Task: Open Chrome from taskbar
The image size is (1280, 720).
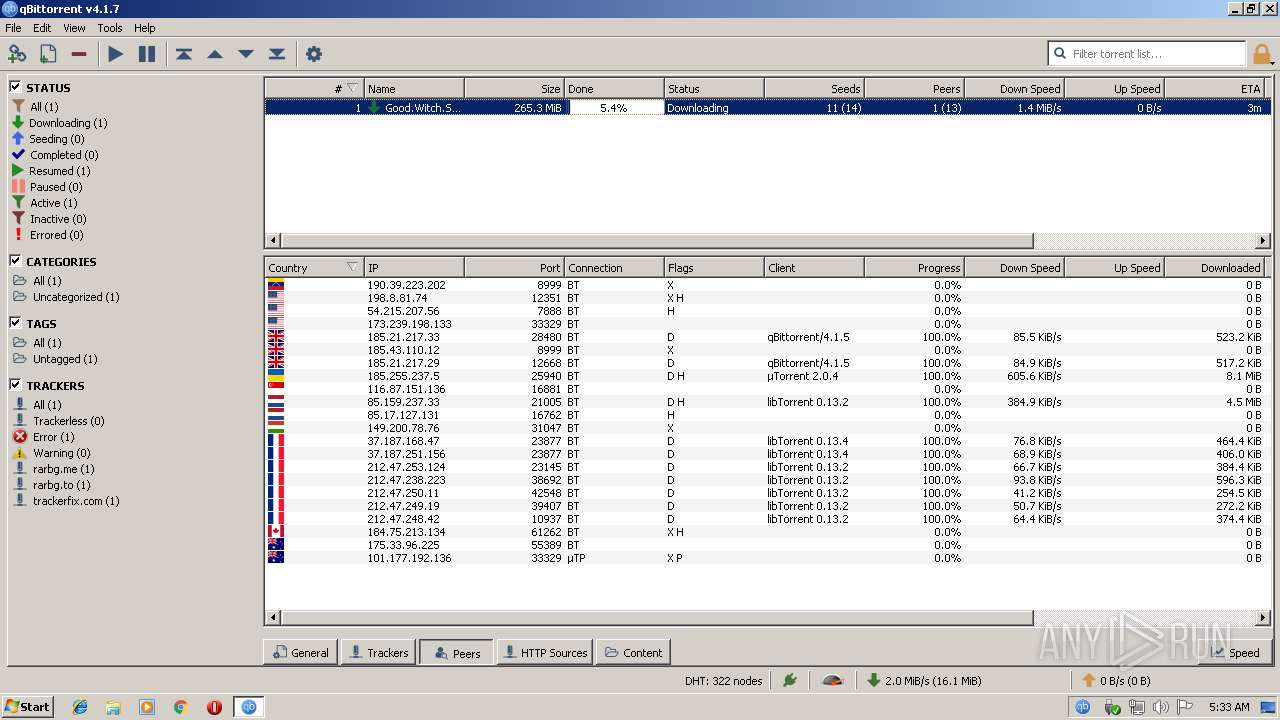Action: (181, 707)
